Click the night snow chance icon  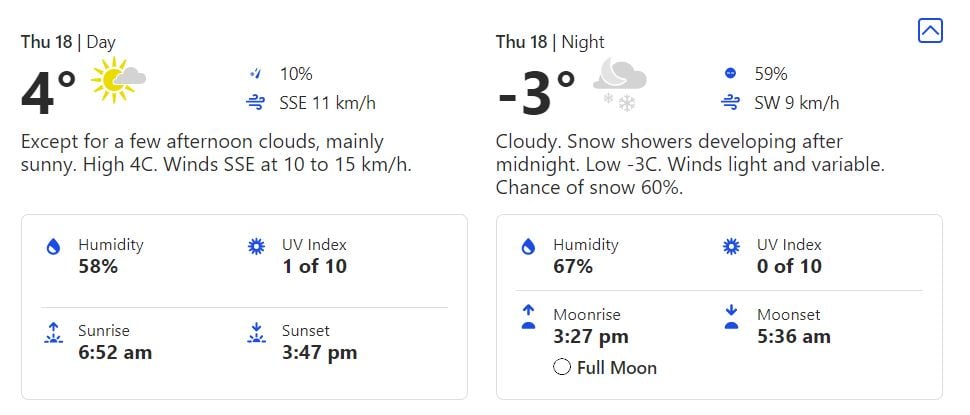click(x=730, y=74)
